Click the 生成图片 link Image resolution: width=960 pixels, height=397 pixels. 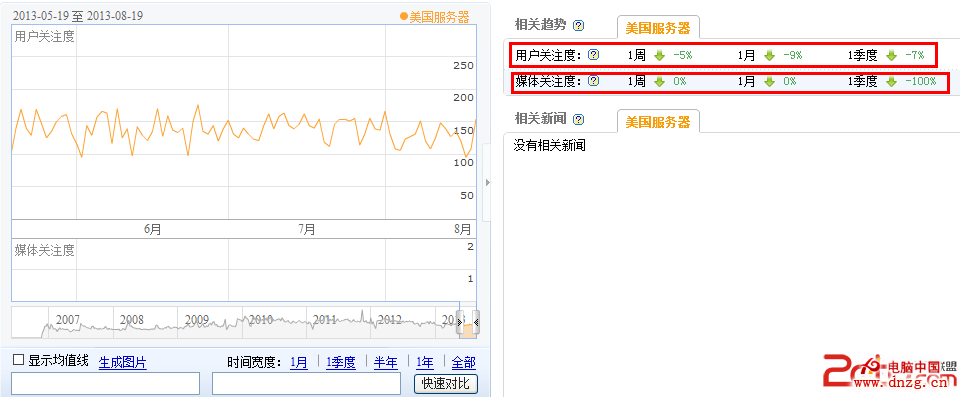pos(123,363)
